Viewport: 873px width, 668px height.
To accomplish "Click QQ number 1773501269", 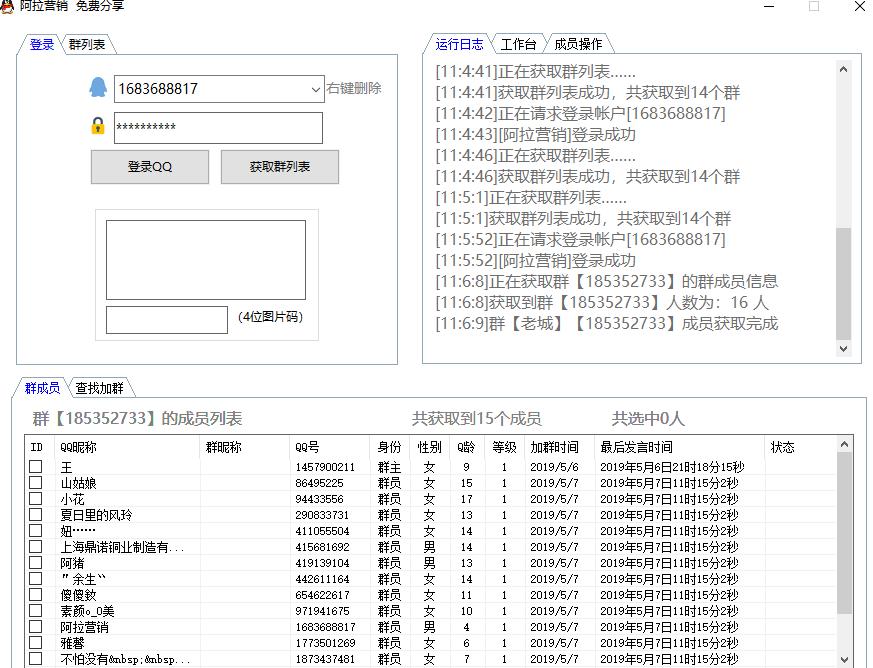I will click(325, 643).
